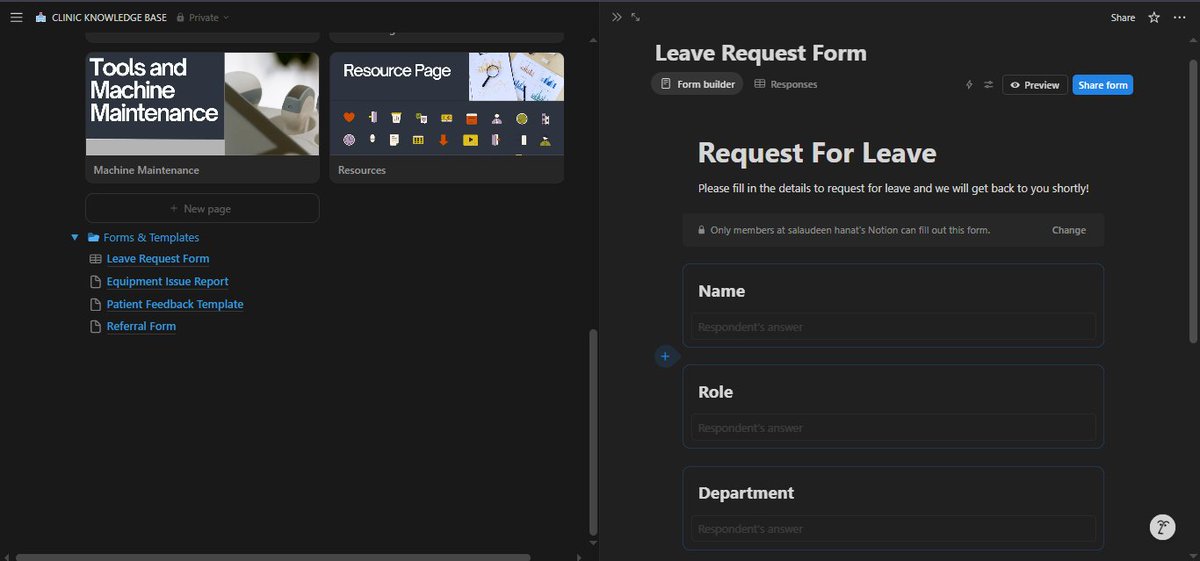Click the Forms & Templates heading text

click(151, 238)
